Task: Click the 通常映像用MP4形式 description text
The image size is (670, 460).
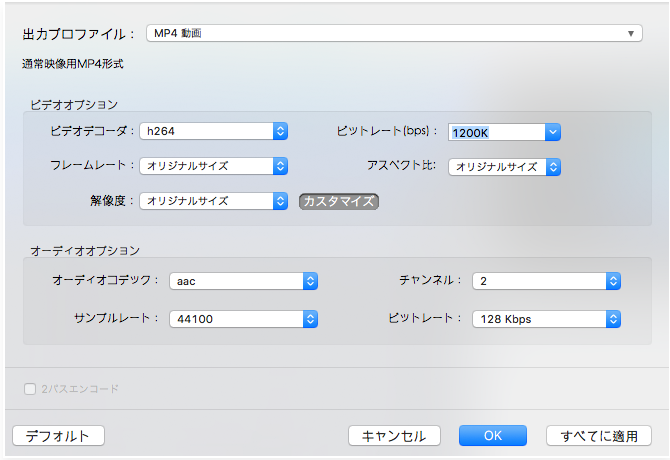Action: pos(72,65)
